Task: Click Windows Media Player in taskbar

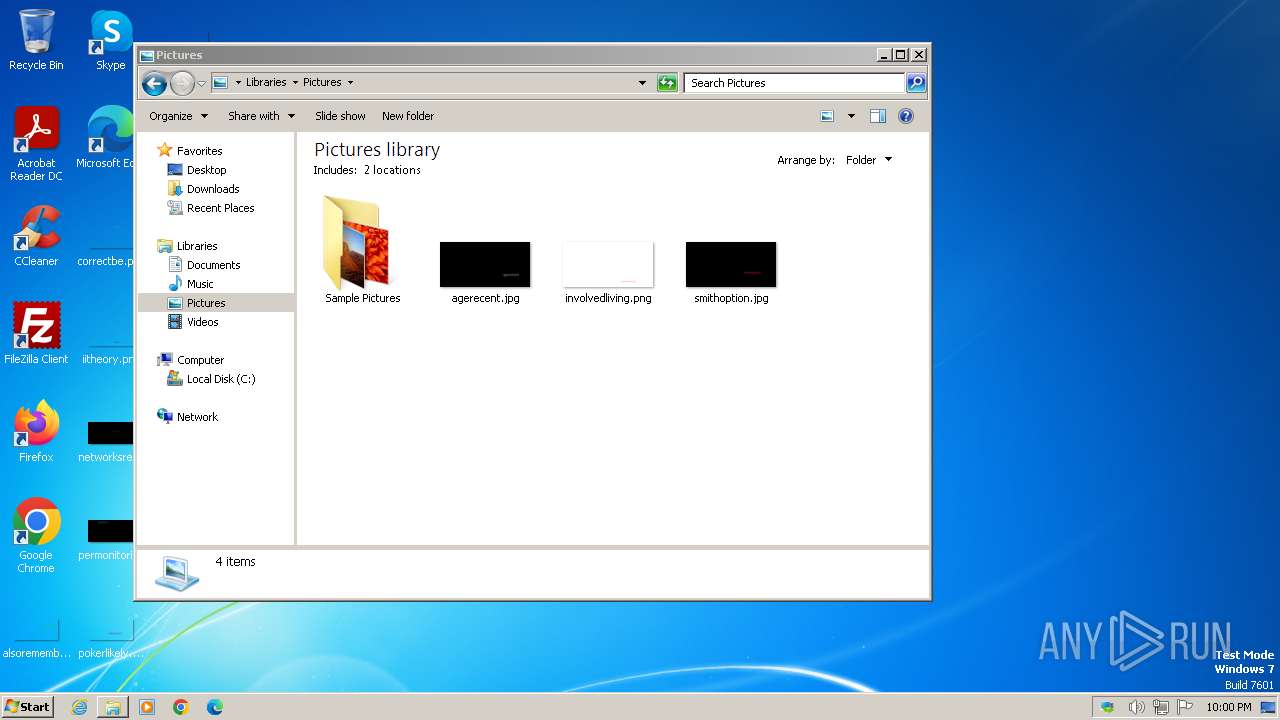Action: click(147, 707)
